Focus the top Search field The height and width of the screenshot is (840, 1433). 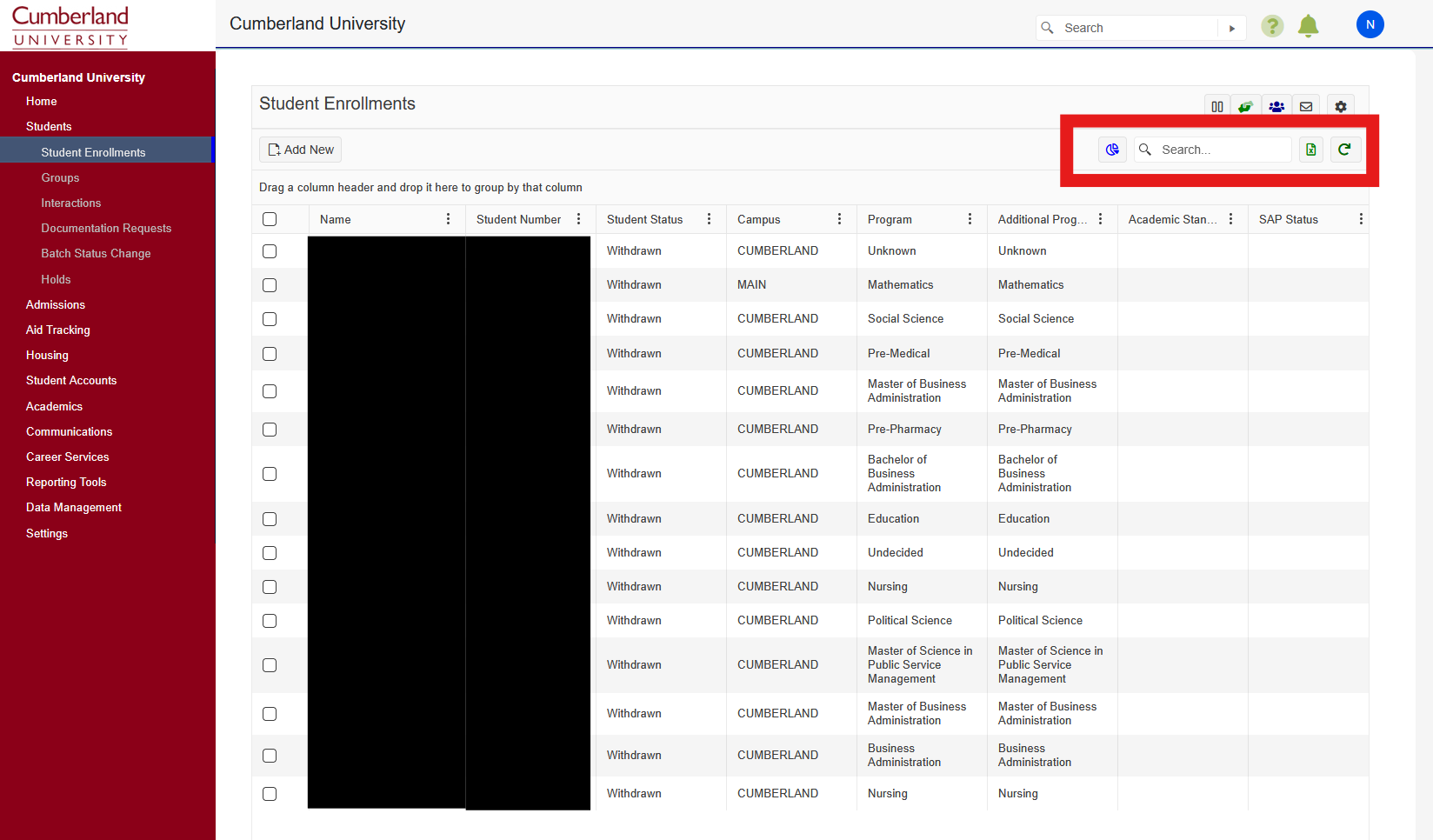pos(1139,28)
